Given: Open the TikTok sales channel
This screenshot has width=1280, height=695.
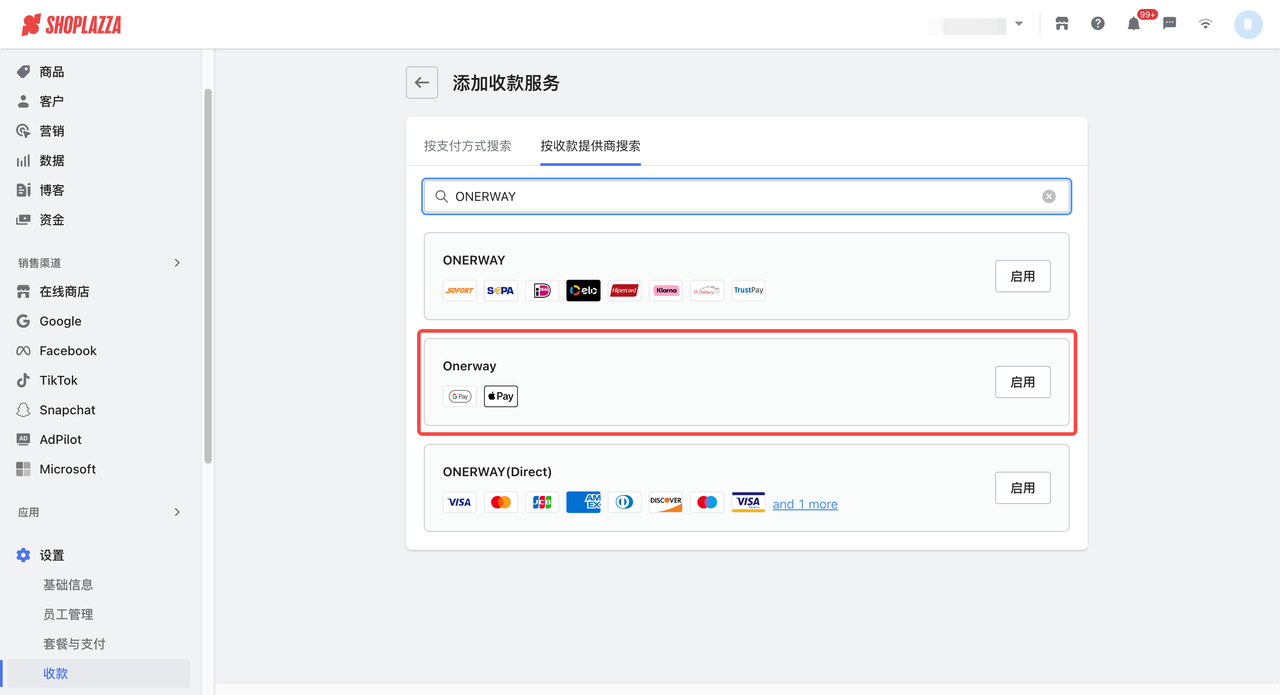Looking at the screenshot, I should pos(55,380).
